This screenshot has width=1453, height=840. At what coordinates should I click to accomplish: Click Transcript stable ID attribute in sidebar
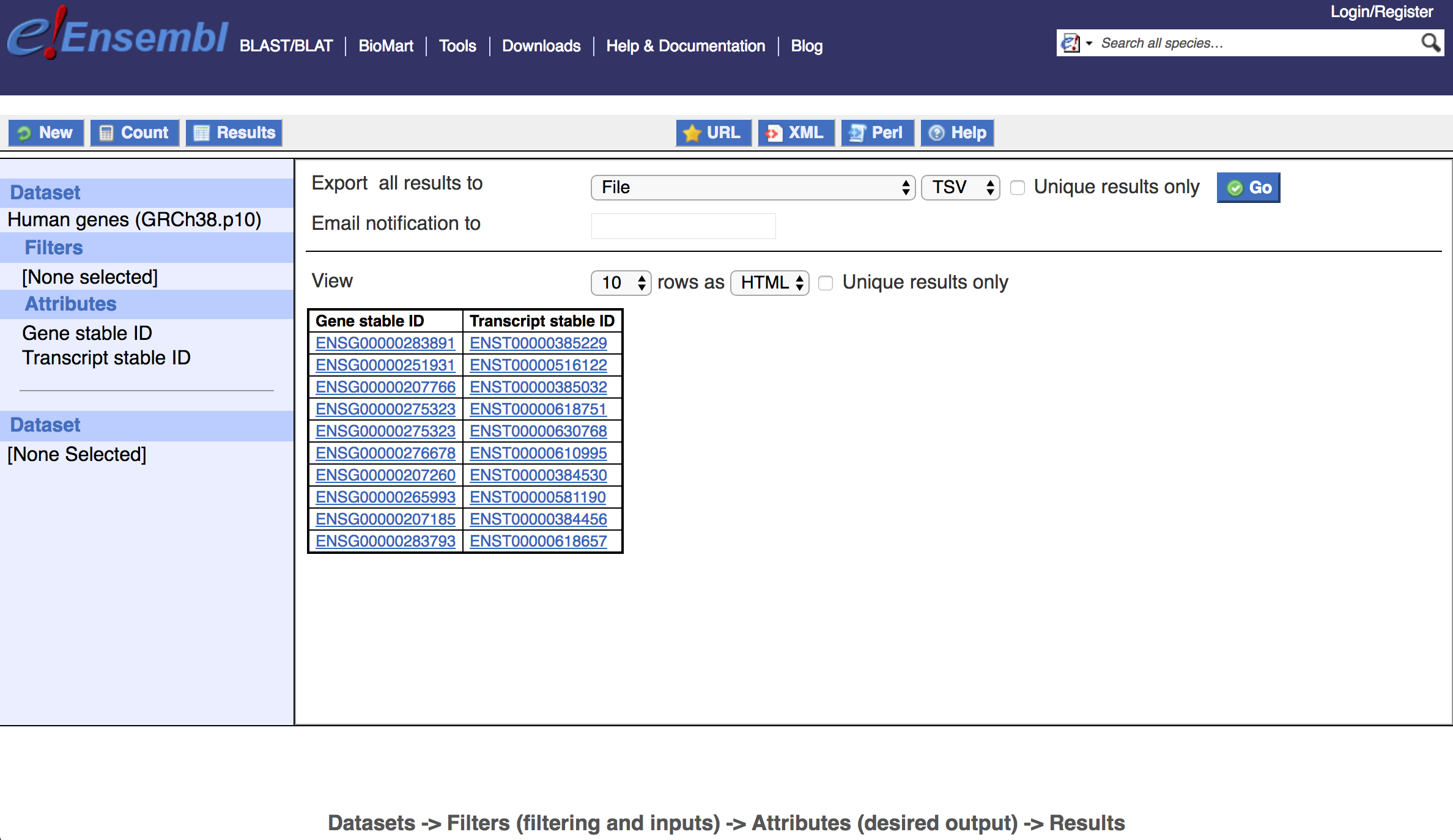(106, 358)
